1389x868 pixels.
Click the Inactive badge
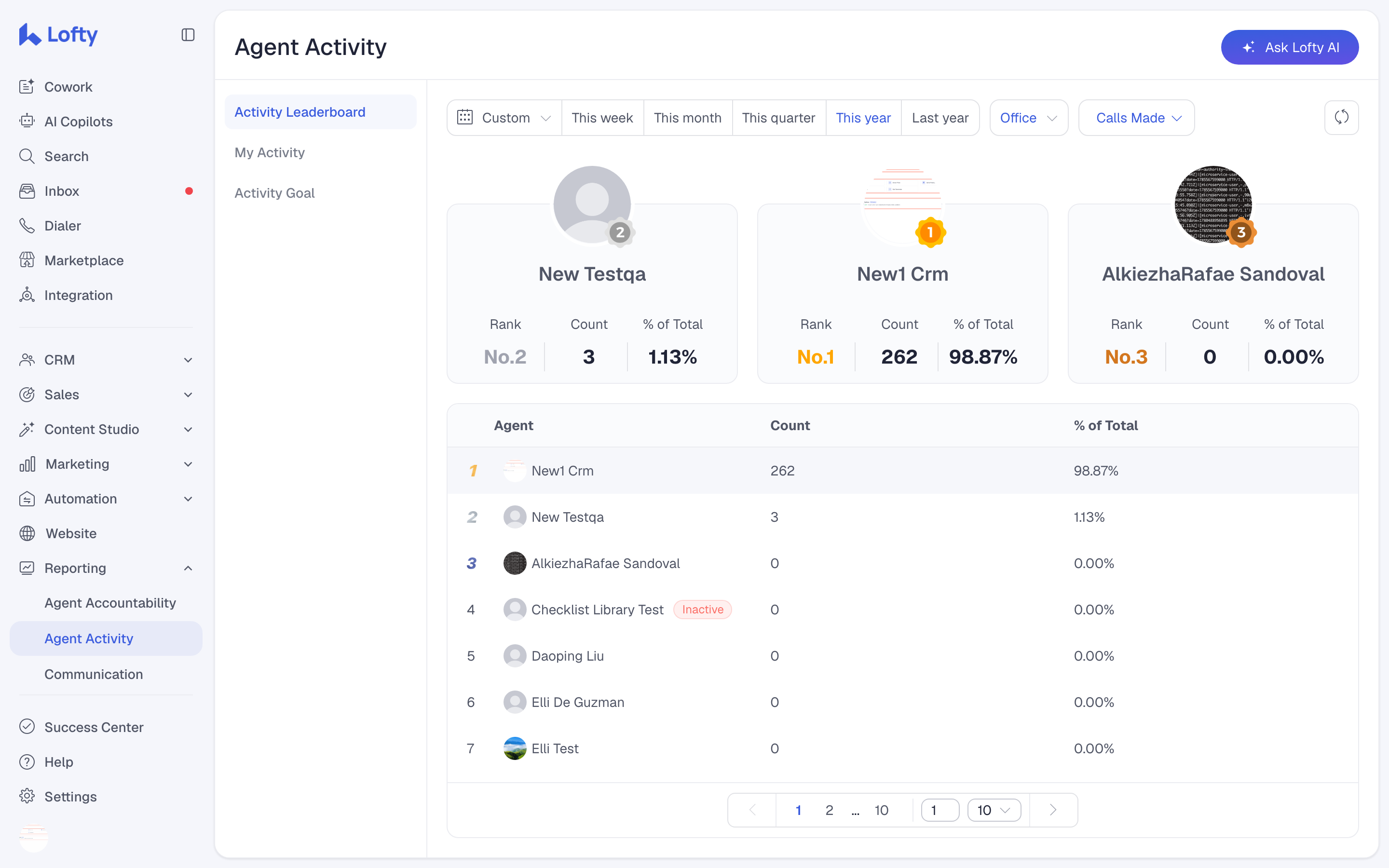pos(703,609)
